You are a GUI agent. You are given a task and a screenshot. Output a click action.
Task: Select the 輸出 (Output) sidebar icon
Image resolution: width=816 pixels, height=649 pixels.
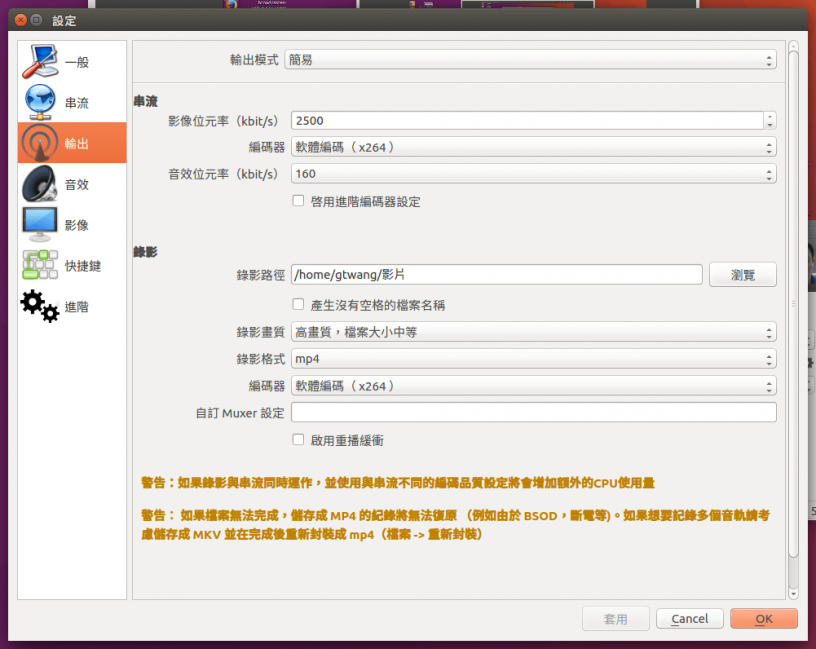[x=71, y=142]
